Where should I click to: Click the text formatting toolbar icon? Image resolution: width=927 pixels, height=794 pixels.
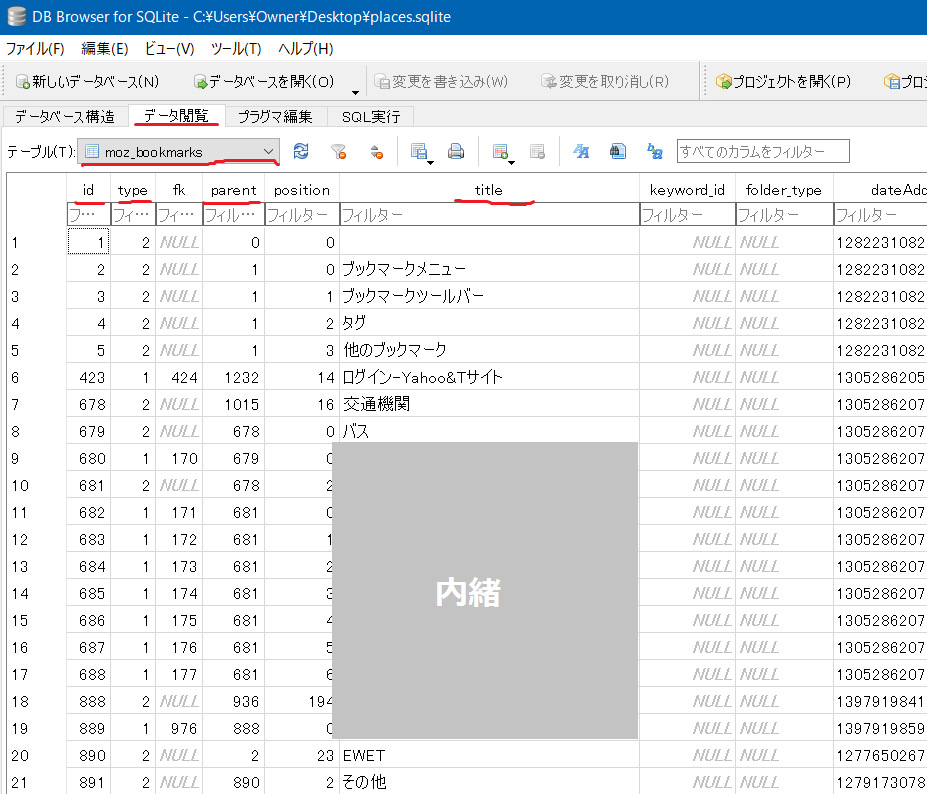[581, 151]
